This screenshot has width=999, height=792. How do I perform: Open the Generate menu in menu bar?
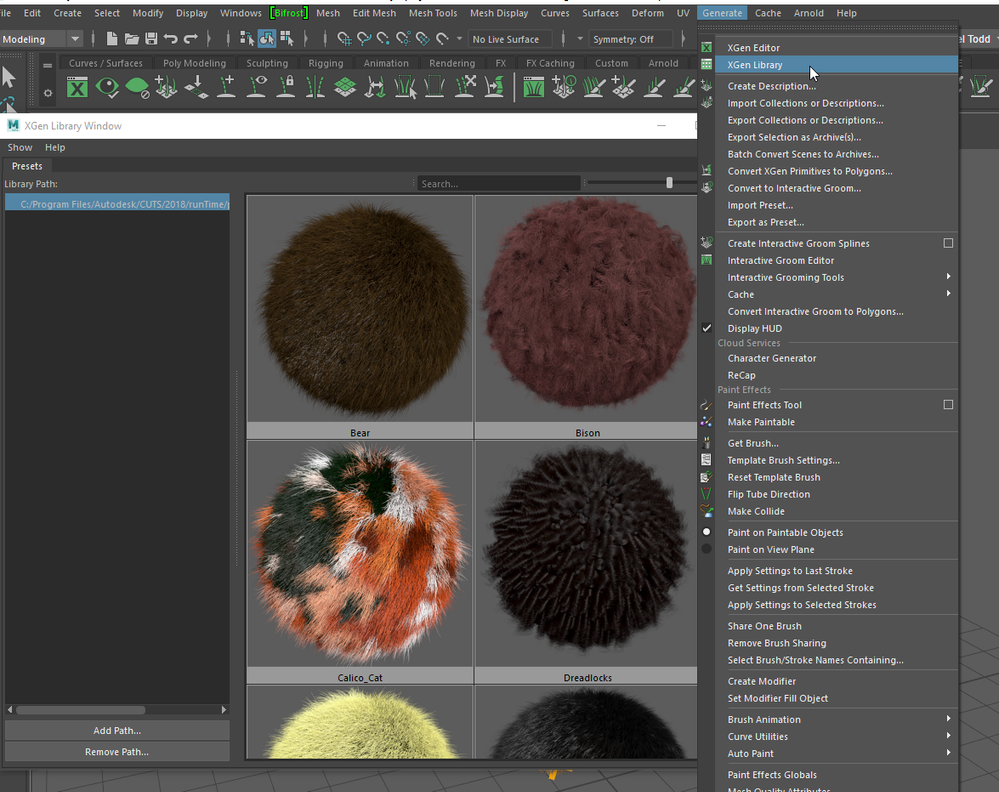pyautogui.click(x=722, y=13)
